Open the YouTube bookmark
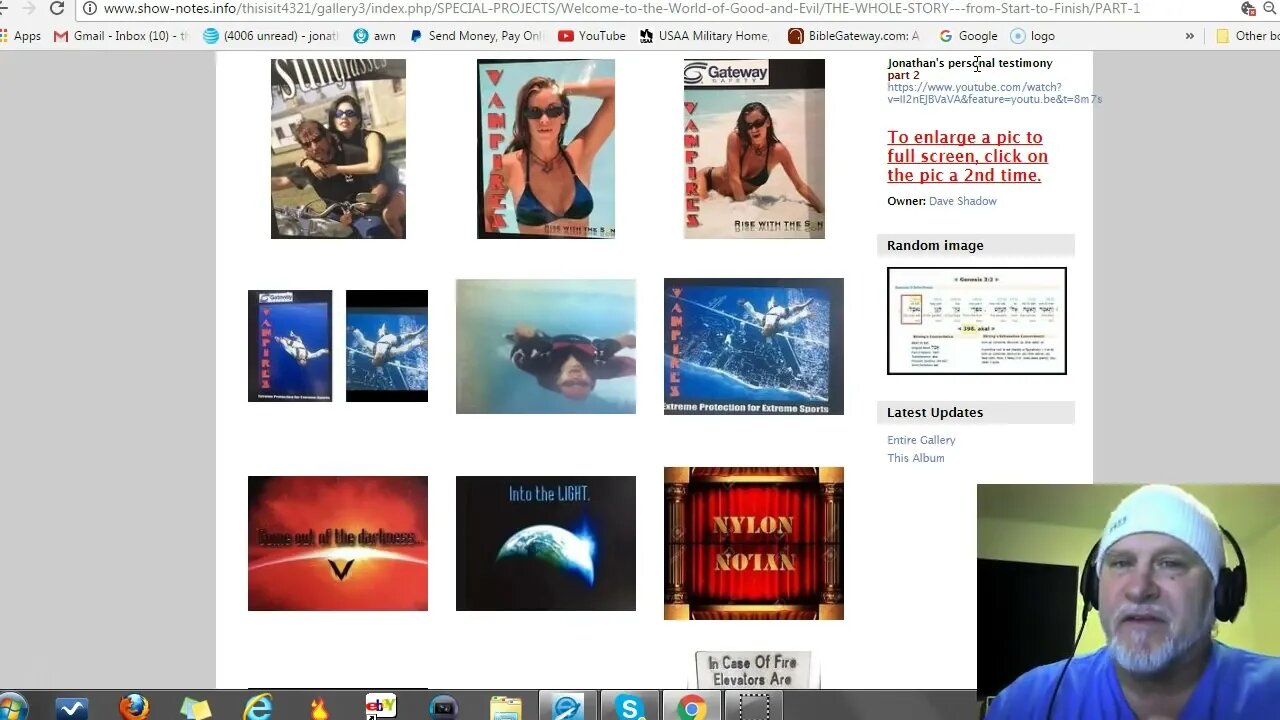This screenshot has height=720, width=1280. tap(592, 36)
